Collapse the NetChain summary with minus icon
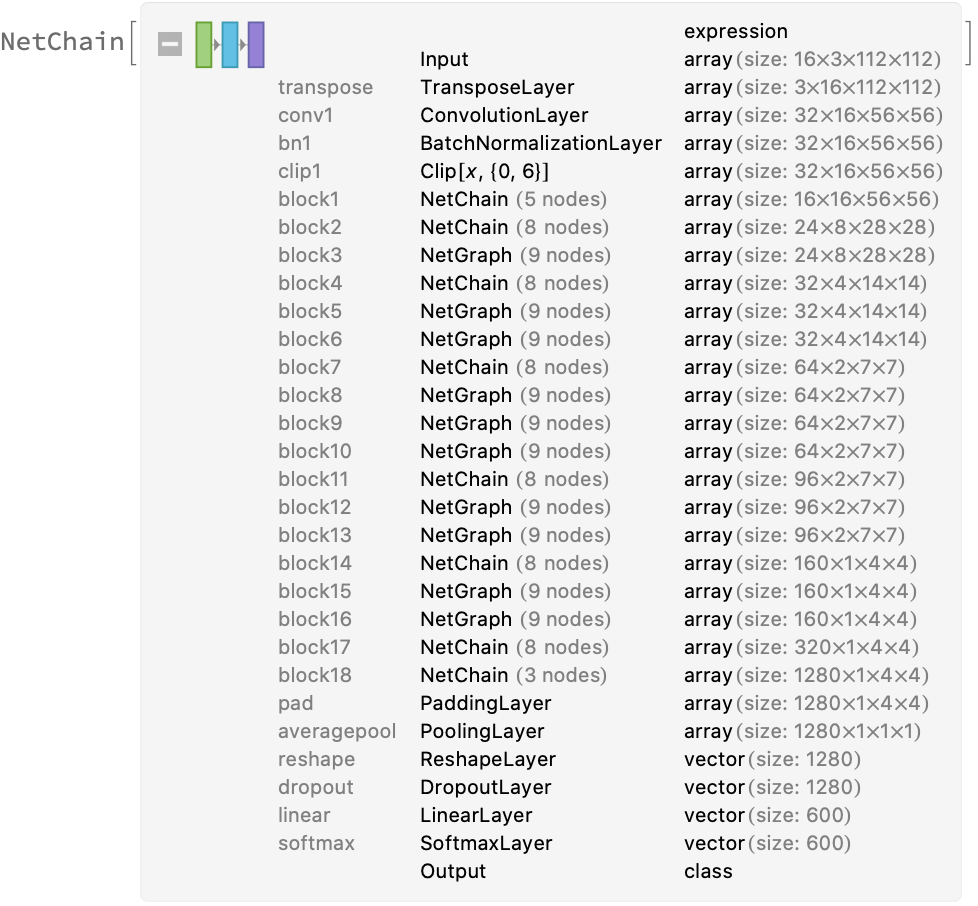This screenshot has width=978, height=906. point(170,44)
